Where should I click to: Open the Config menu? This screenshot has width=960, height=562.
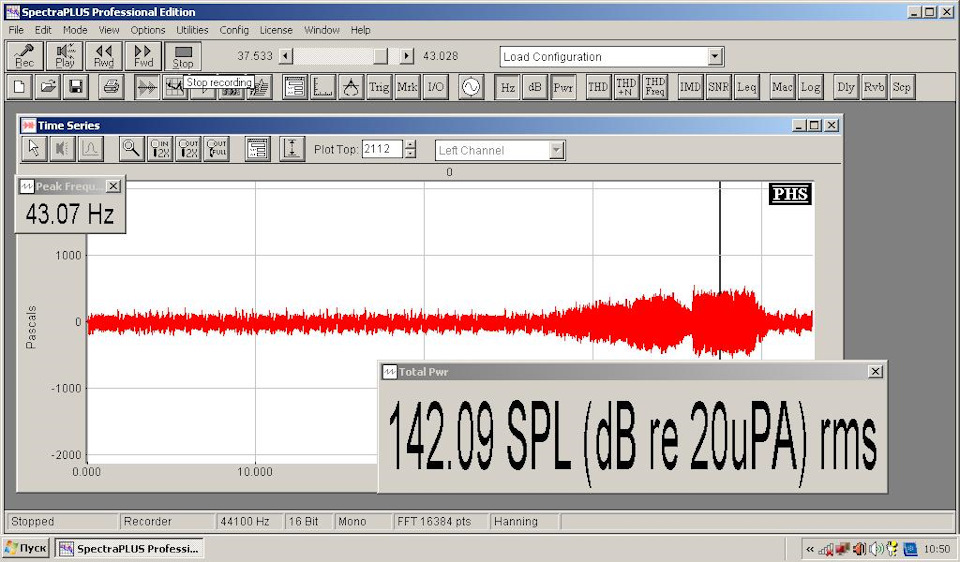click(234, 30)
